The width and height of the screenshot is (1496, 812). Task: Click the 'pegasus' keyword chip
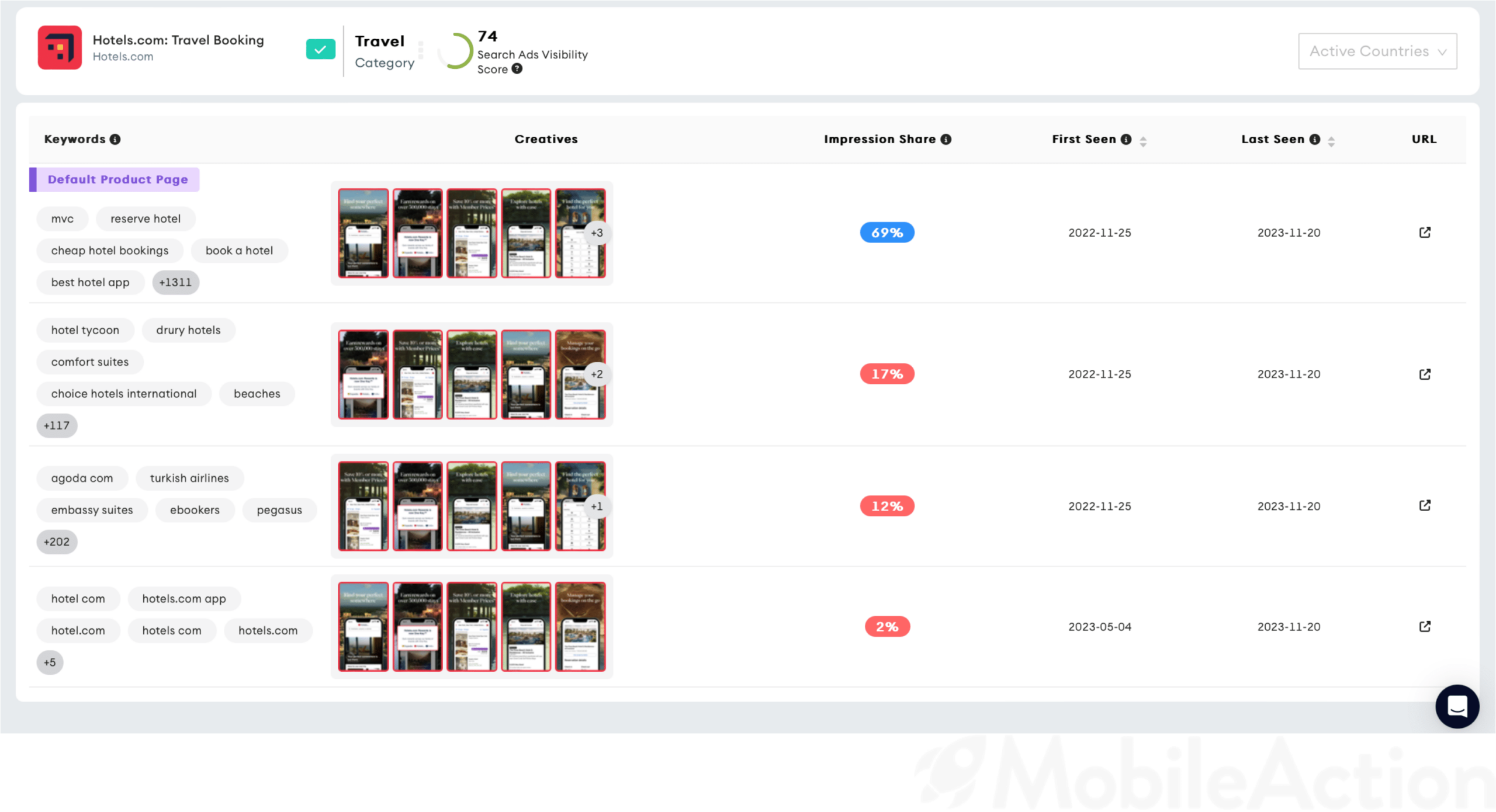click(279, 510)
